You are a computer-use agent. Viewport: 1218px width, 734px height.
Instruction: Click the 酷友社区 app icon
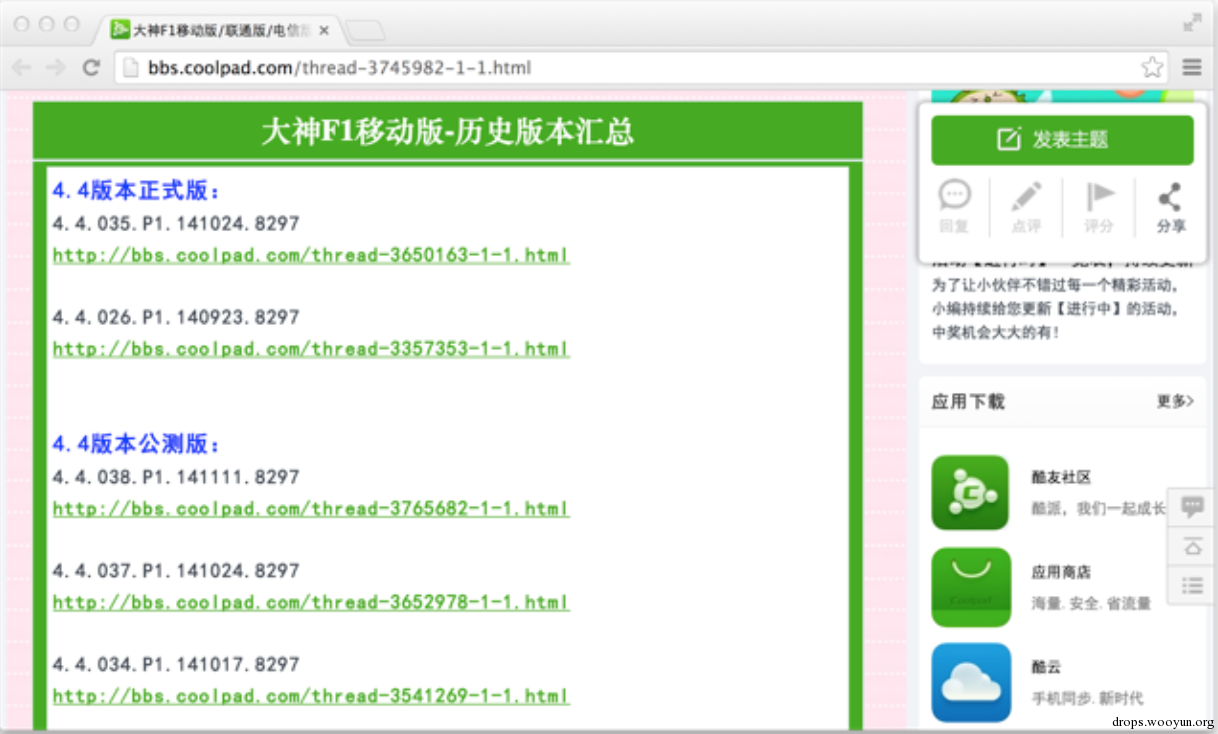[x=970, y=493]
